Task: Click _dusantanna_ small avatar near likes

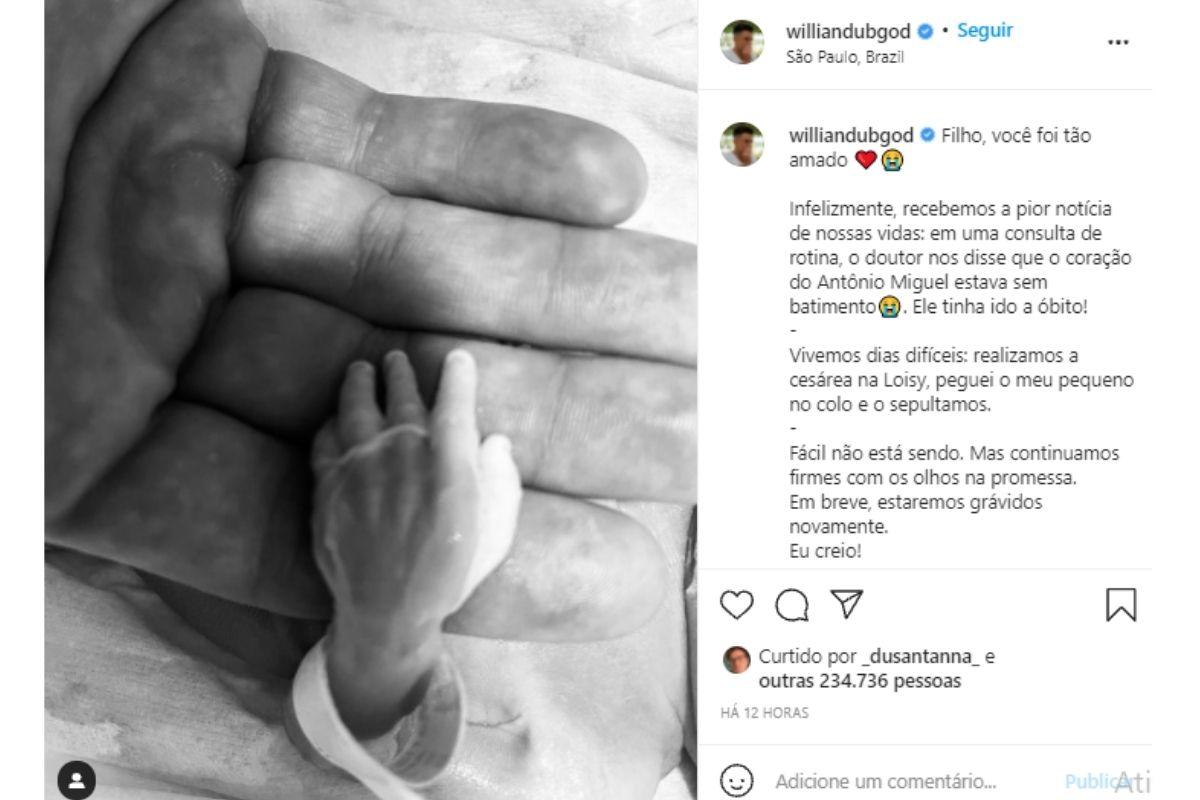Action: pos(736,659)
